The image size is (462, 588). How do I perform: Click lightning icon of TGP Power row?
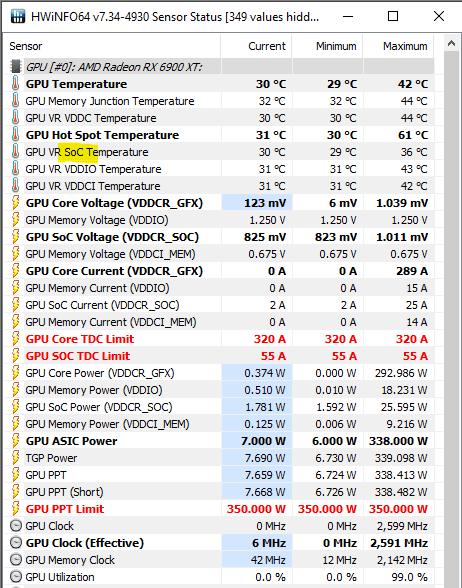tap(15, 458)
